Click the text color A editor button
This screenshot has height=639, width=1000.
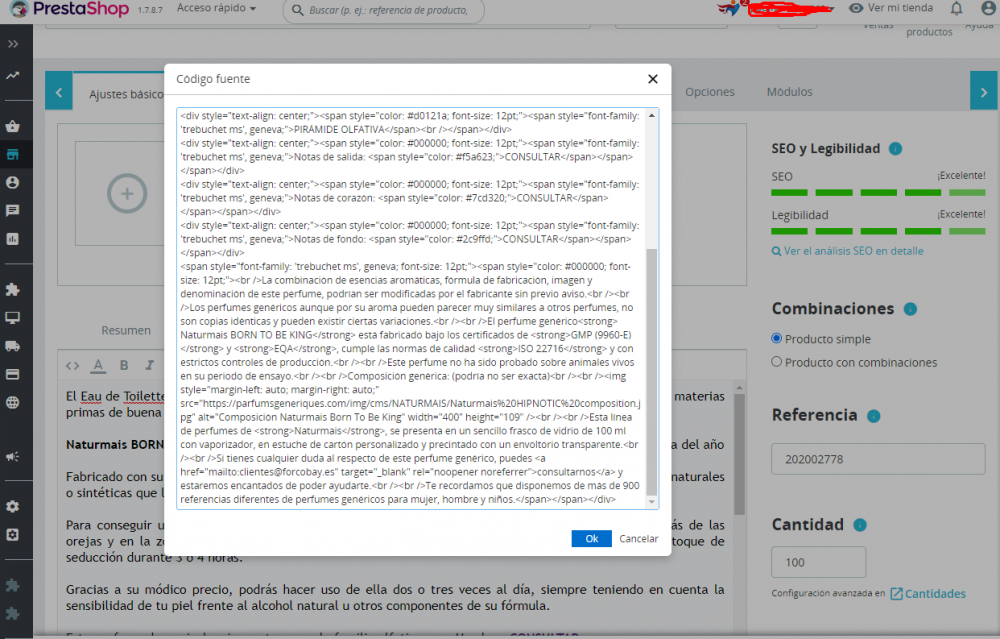(98, 365)
